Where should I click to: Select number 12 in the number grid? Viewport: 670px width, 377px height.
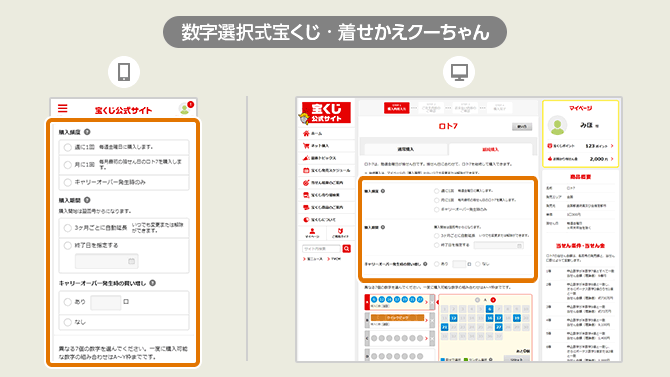(x=453, y=318)
